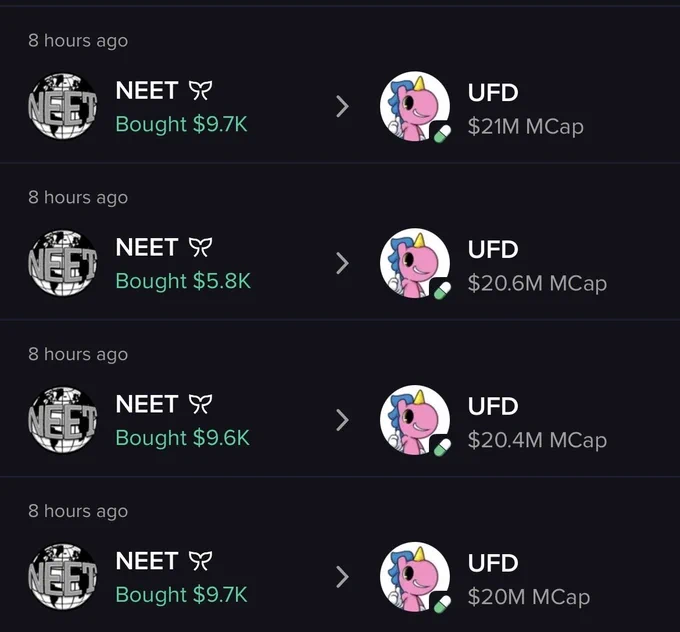Open UFD unicorn token icon at $20.6M MCap
The image size is (680, 632).
click(x=415, y=263)
